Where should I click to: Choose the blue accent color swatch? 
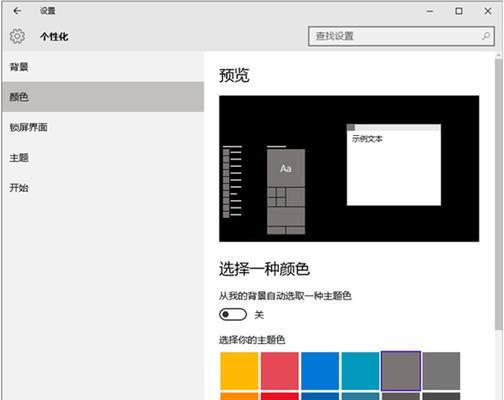(x=320, y=371)
